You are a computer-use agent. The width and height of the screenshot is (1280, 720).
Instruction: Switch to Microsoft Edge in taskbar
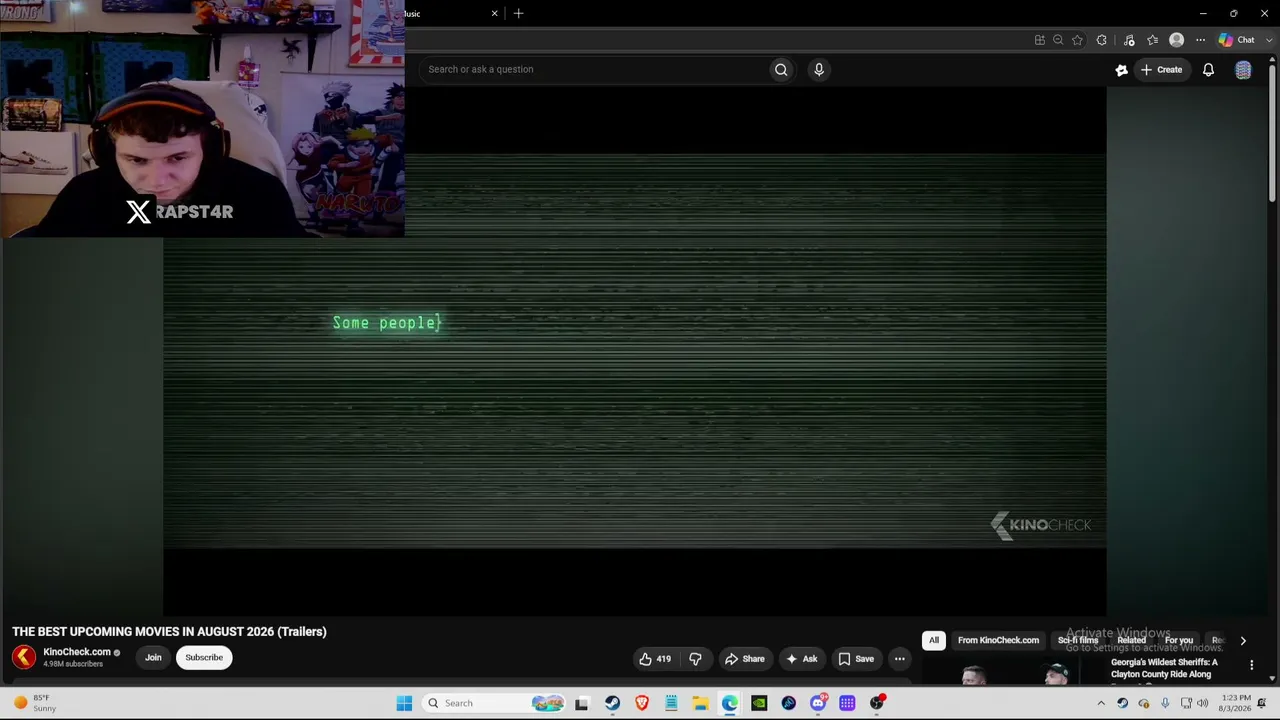730,703
